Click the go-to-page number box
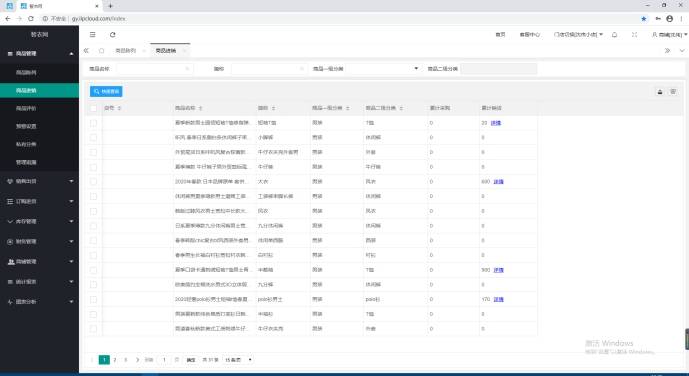The image size is (689, 376). coord(164,360)
